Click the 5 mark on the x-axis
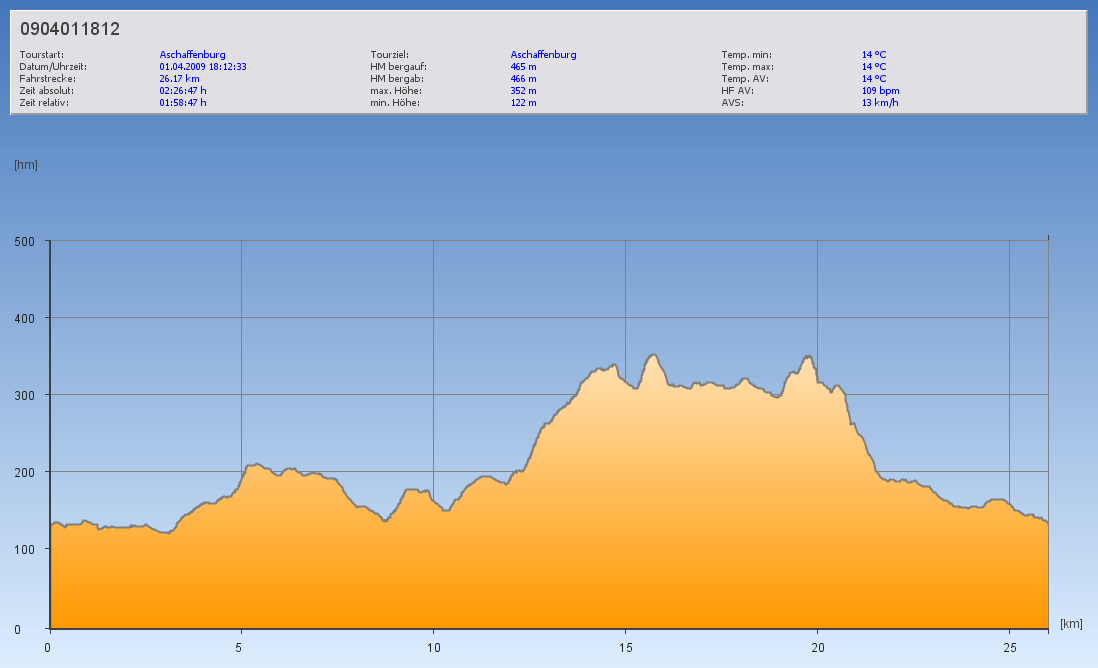1098x668 pixels. pos(241,647)
